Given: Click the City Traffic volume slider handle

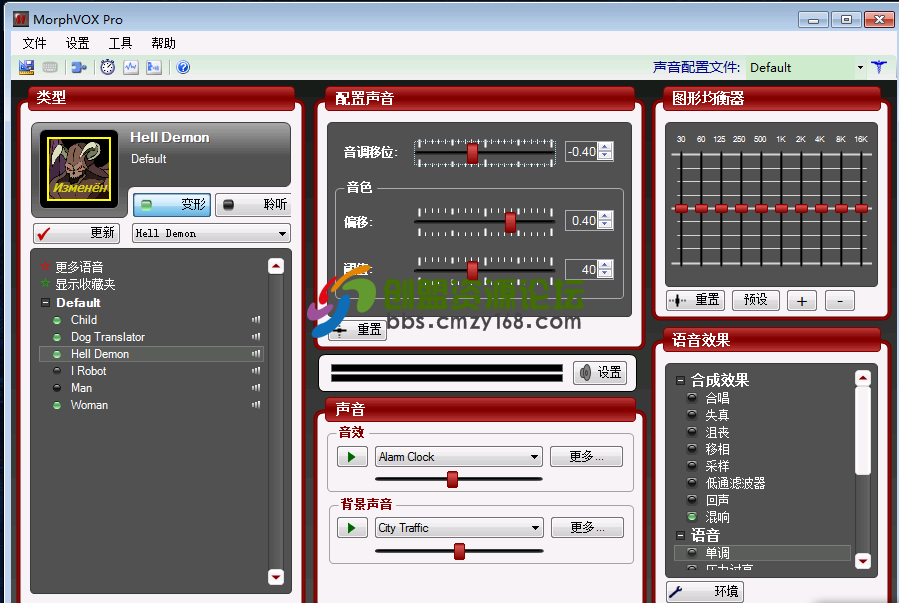Looking at the screenshot, I should point(459,551).
